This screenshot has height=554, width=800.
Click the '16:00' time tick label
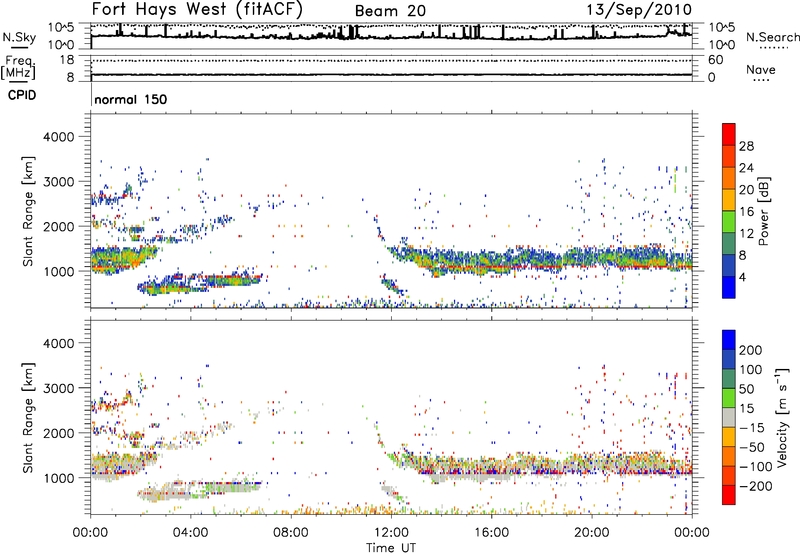point(491,533)
